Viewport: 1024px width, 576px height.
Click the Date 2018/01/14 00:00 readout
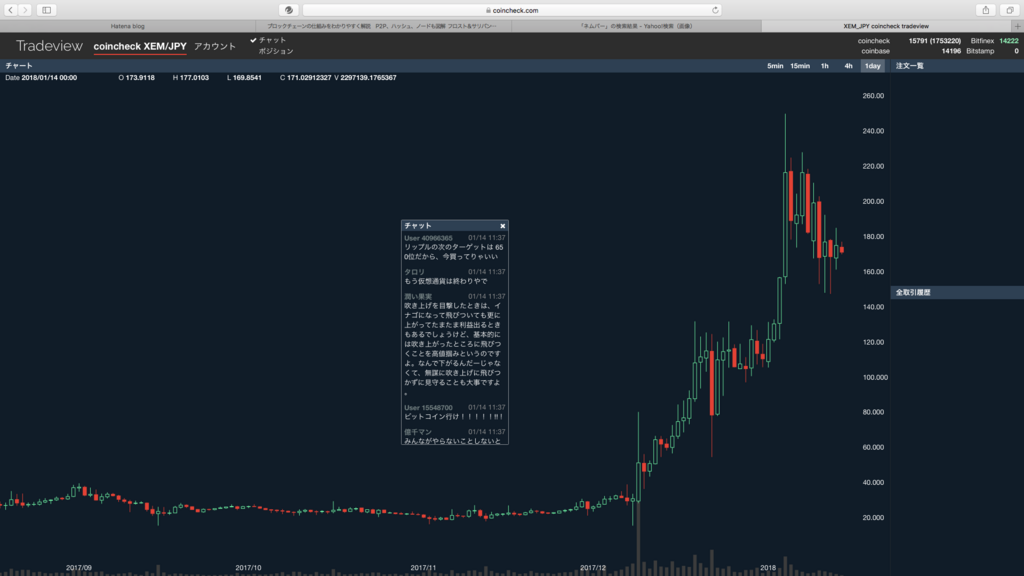(41, 78)
